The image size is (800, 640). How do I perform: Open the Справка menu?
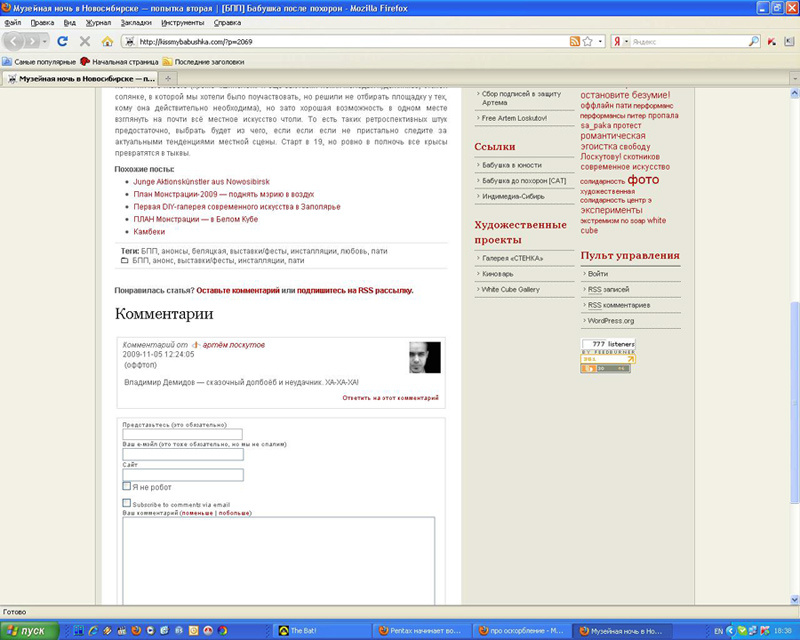(227, 22)
